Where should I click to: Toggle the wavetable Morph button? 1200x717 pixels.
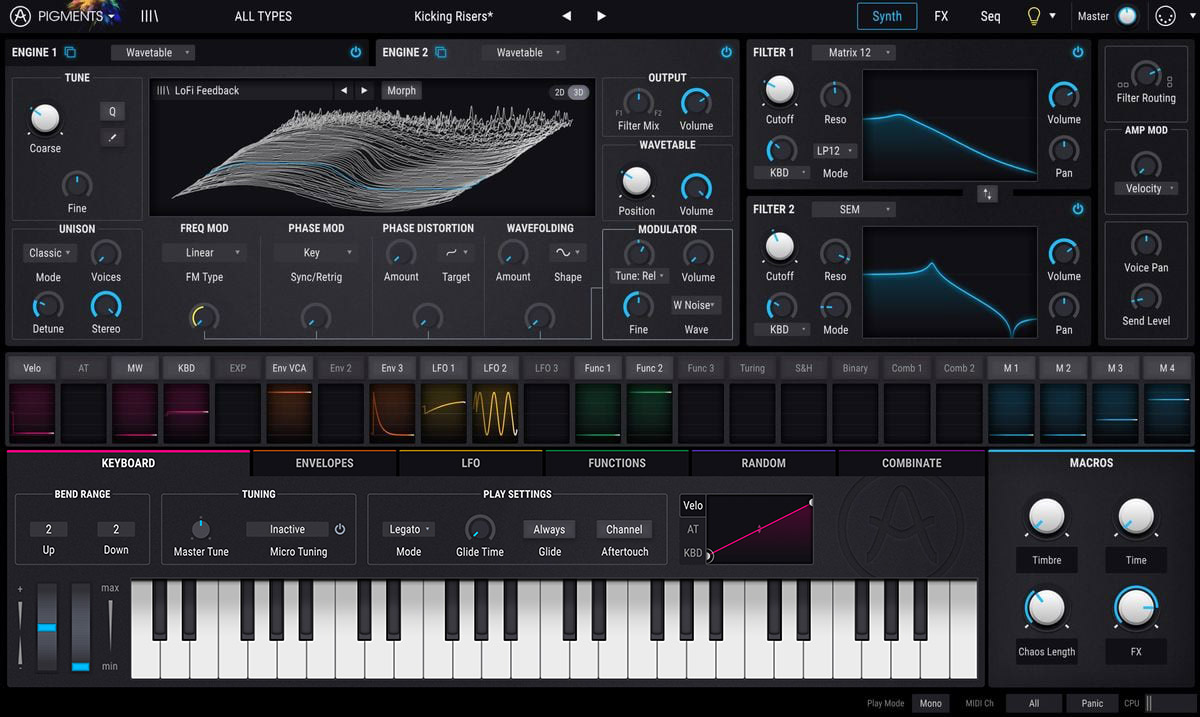[x=401, y=90]
